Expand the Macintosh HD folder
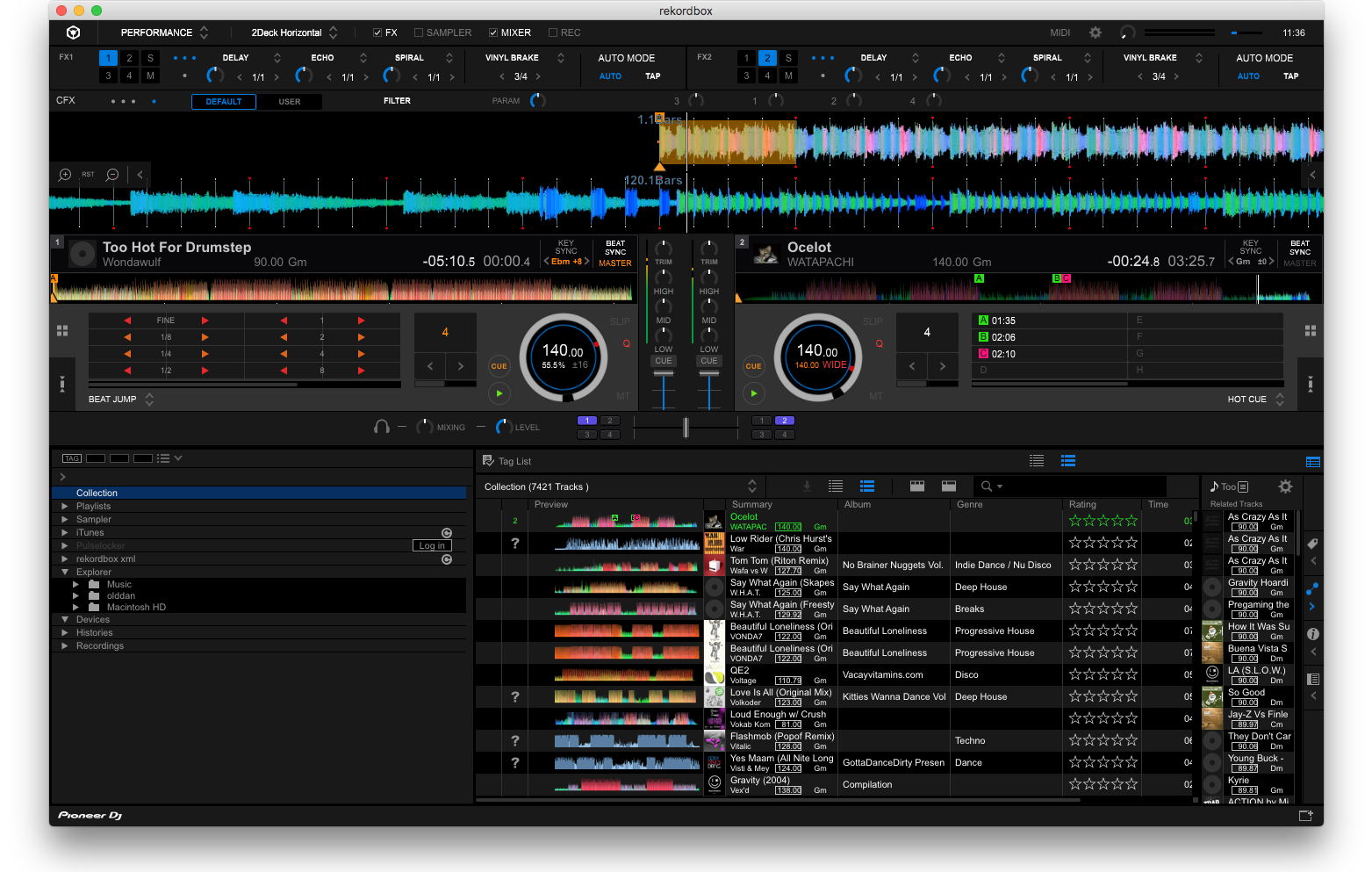Image resolution: width=1372 pixels, height=872 pixels. (x=76, y=608)
